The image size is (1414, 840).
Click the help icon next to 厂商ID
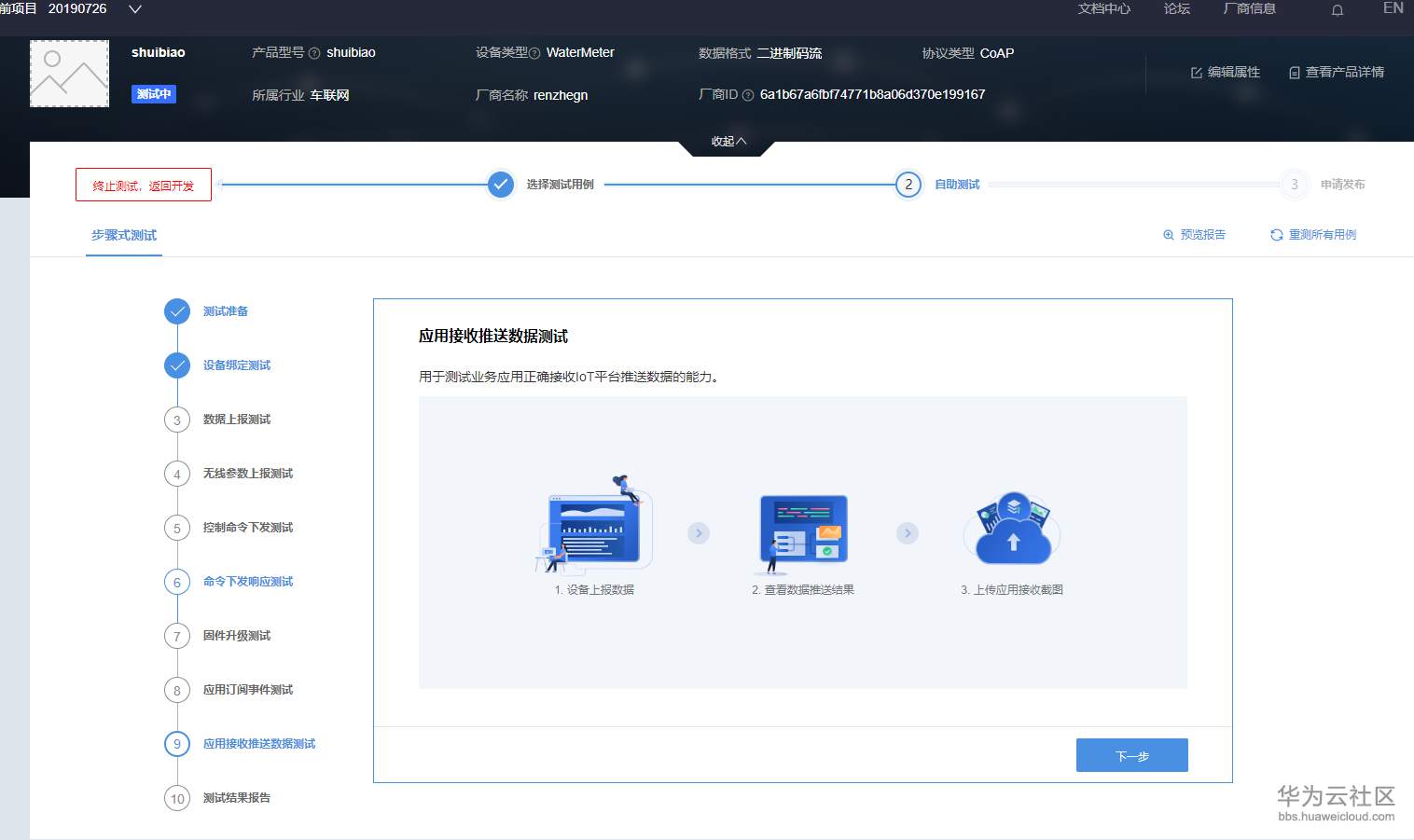(x=748, y=95)
